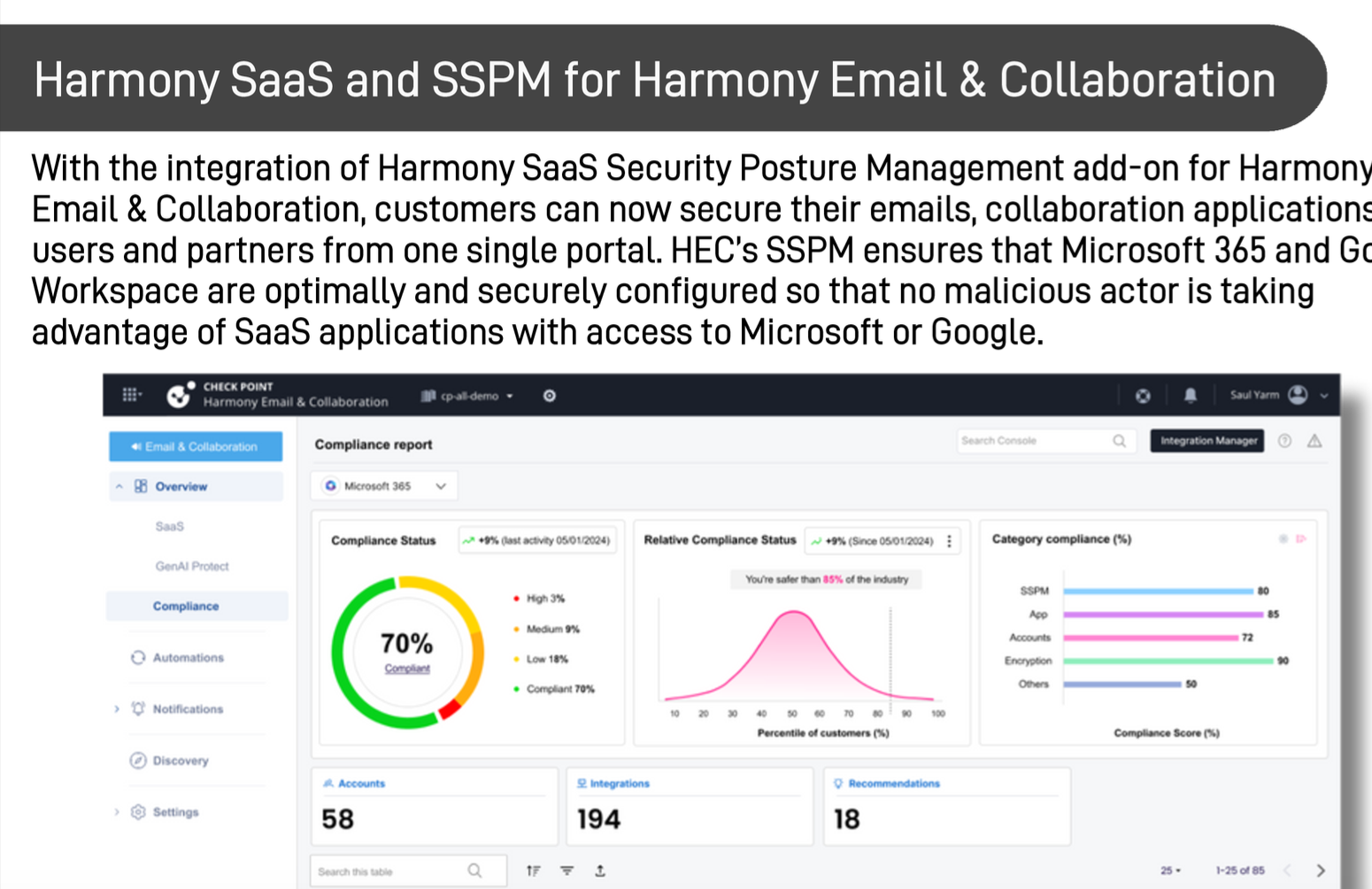
Task: Click the help question mark icon
Action: point(1284,440)
